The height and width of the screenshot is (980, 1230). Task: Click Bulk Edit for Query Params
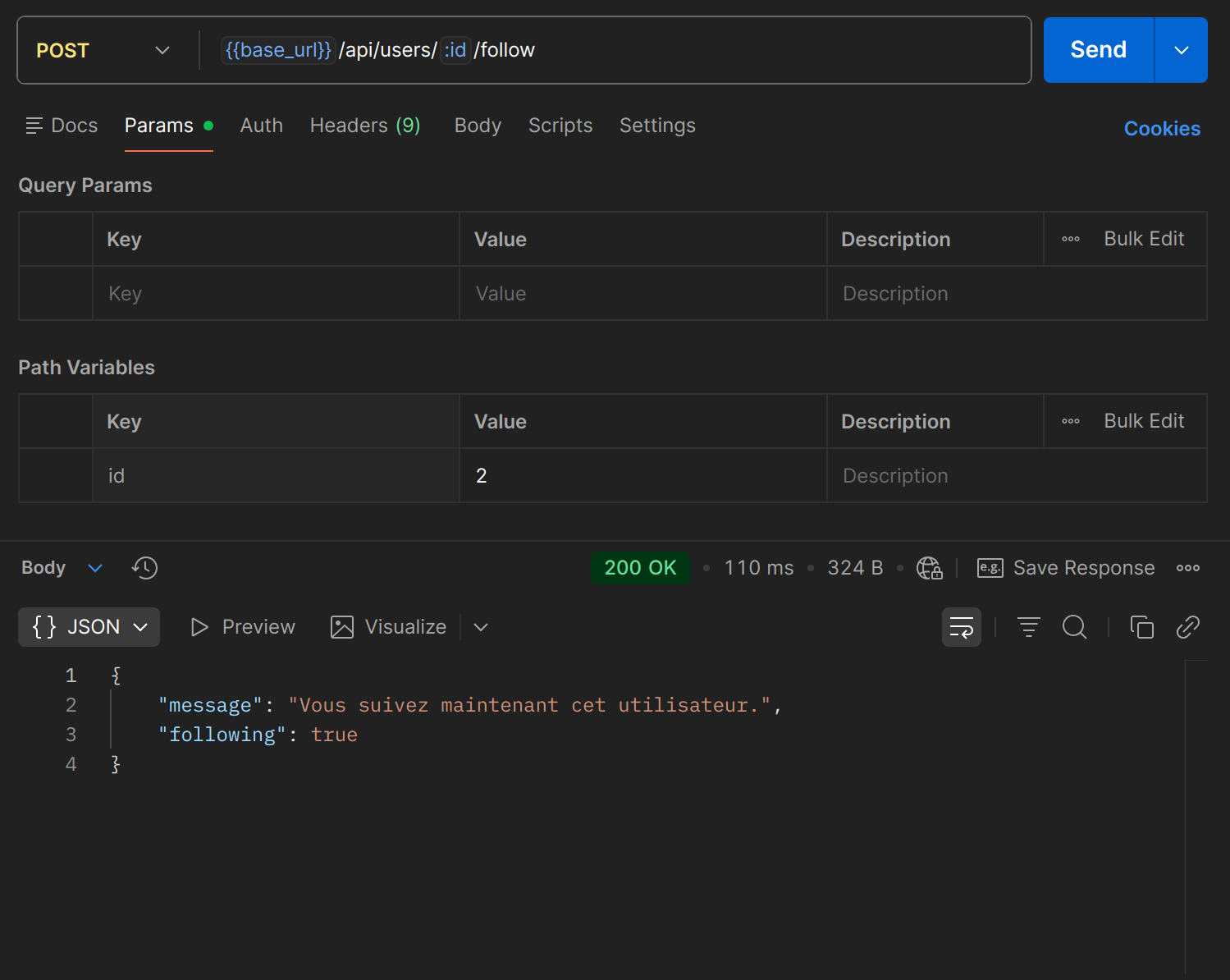(1144, 239)
